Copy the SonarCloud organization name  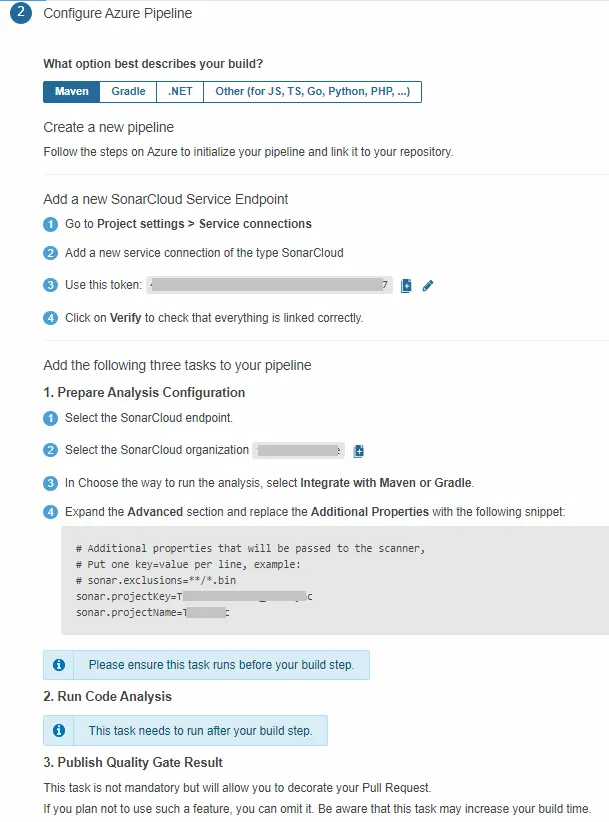[x=359, y=451]
